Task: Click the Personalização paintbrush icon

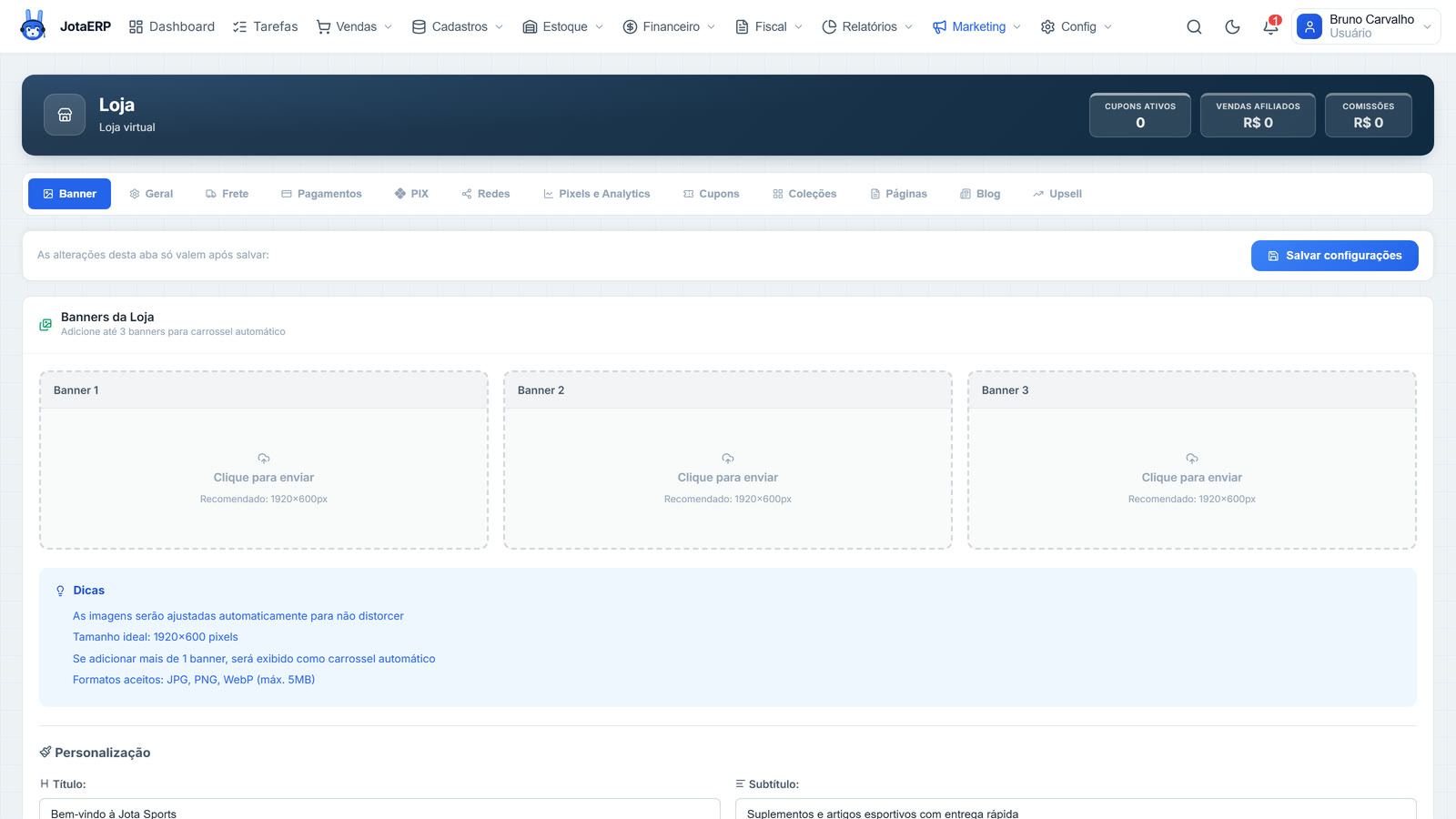Action: (x=45, y=753)
